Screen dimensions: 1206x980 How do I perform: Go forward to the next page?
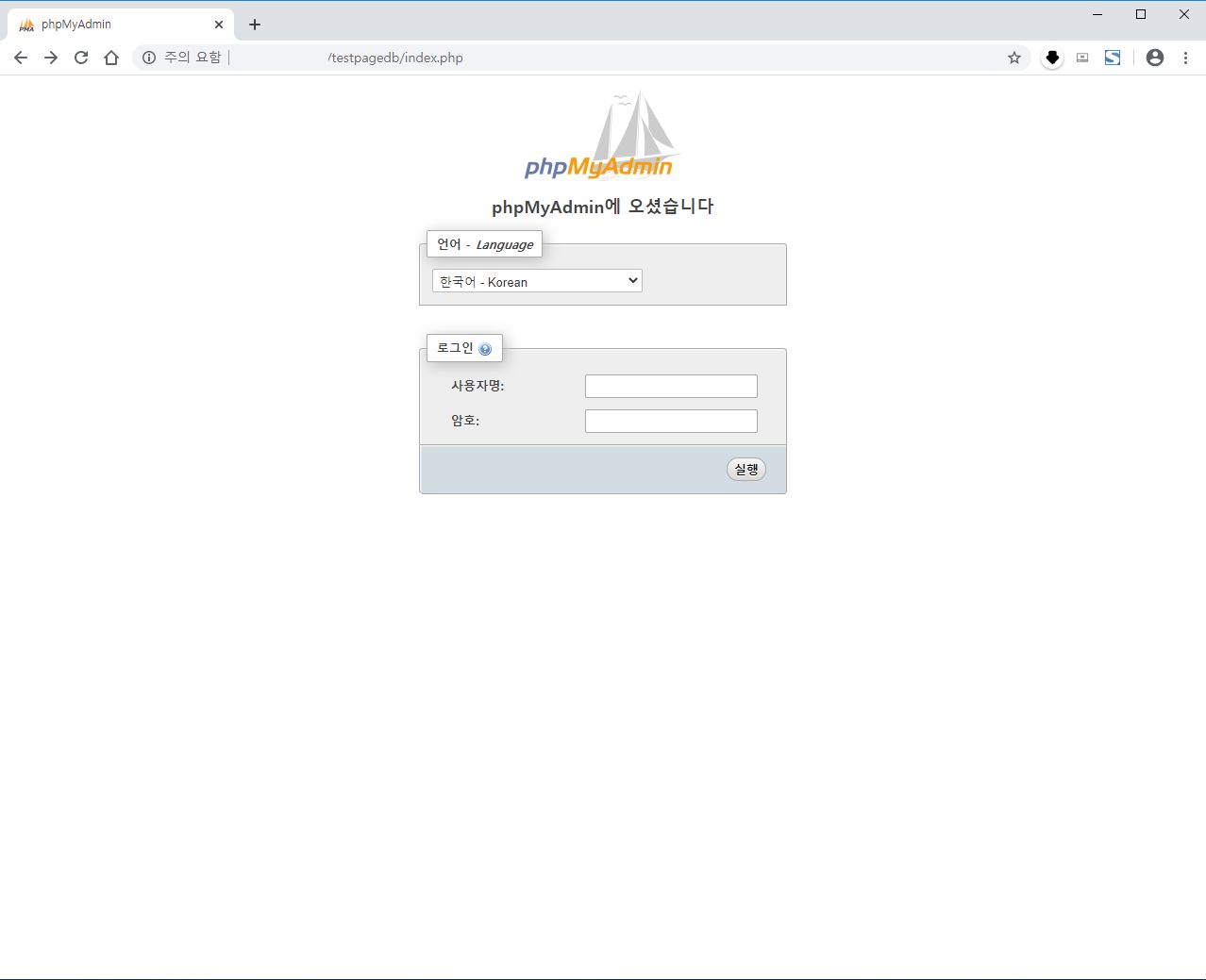(x=51, y=58)
